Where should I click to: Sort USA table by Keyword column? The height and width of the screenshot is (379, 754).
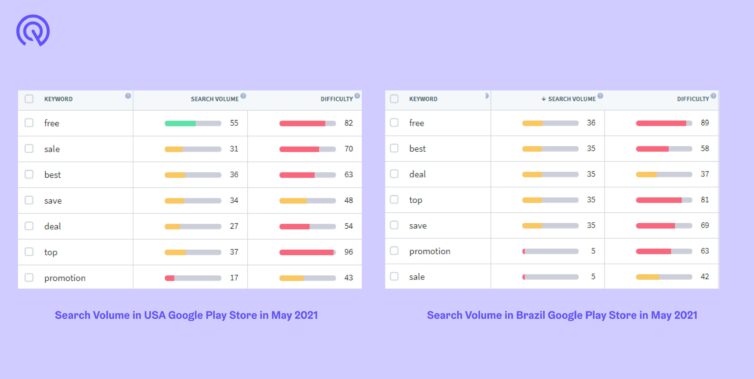58,99
